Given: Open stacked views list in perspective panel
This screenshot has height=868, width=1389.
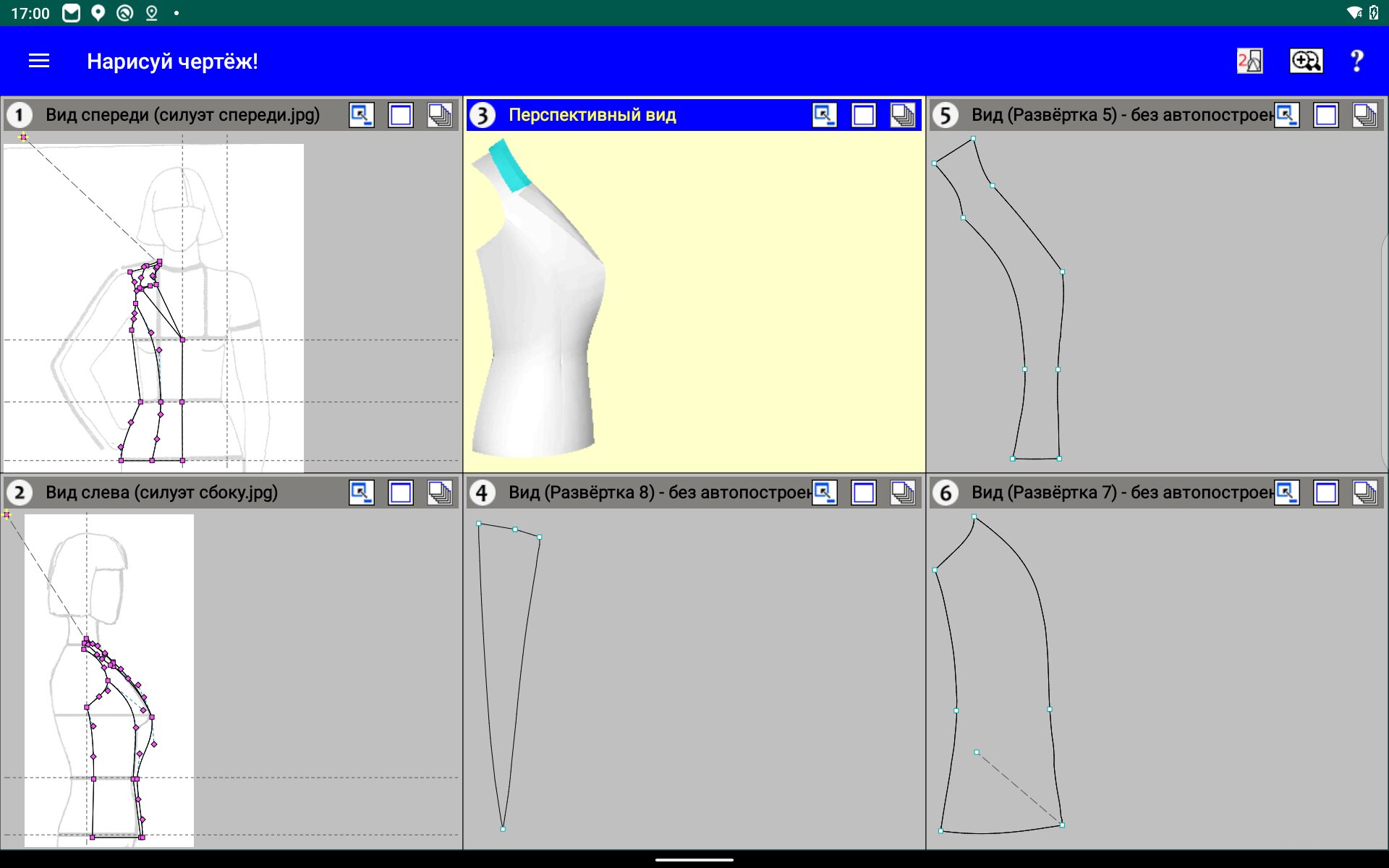Looking at the screenshot, I should pos(902,115).
